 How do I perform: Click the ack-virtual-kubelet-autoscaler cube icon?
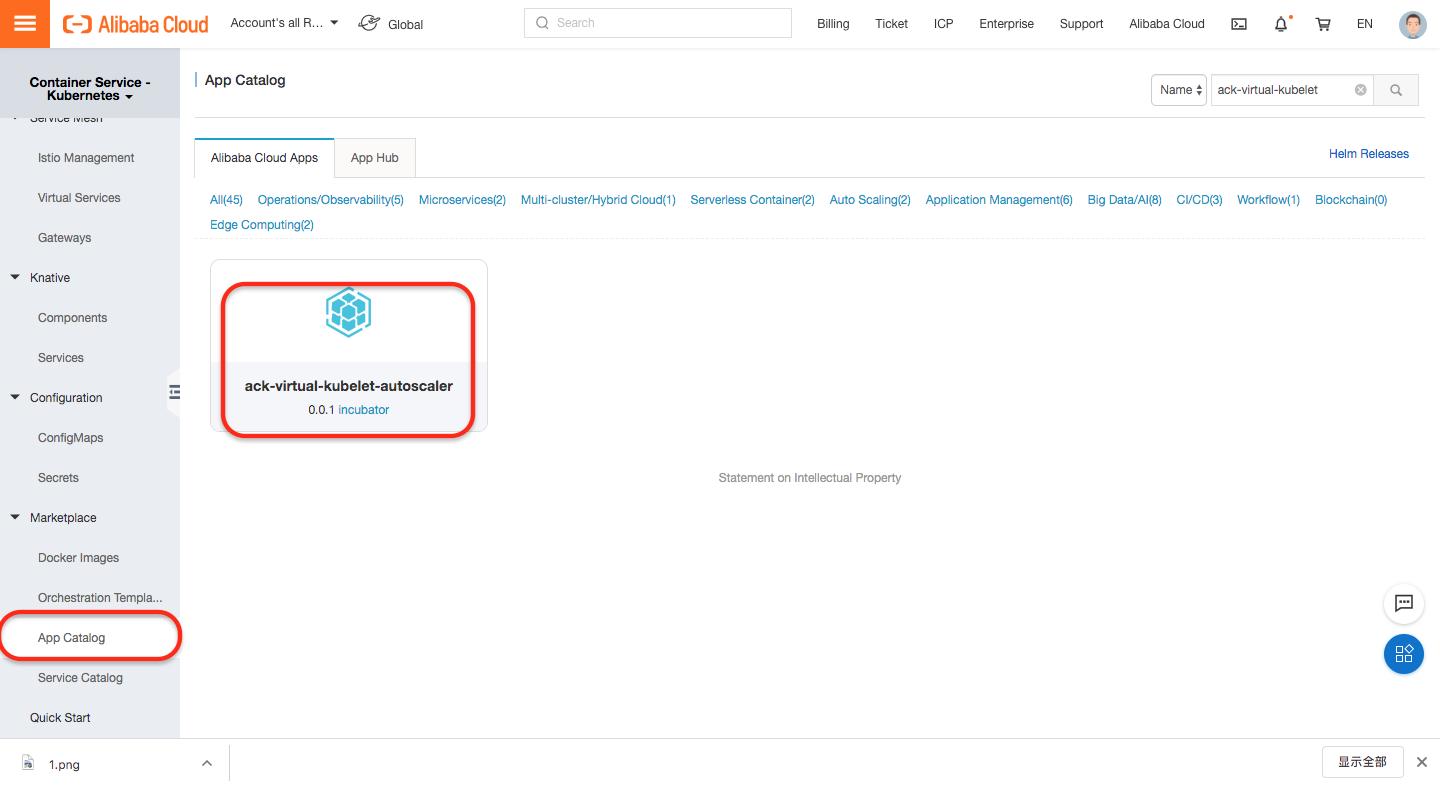349,312
